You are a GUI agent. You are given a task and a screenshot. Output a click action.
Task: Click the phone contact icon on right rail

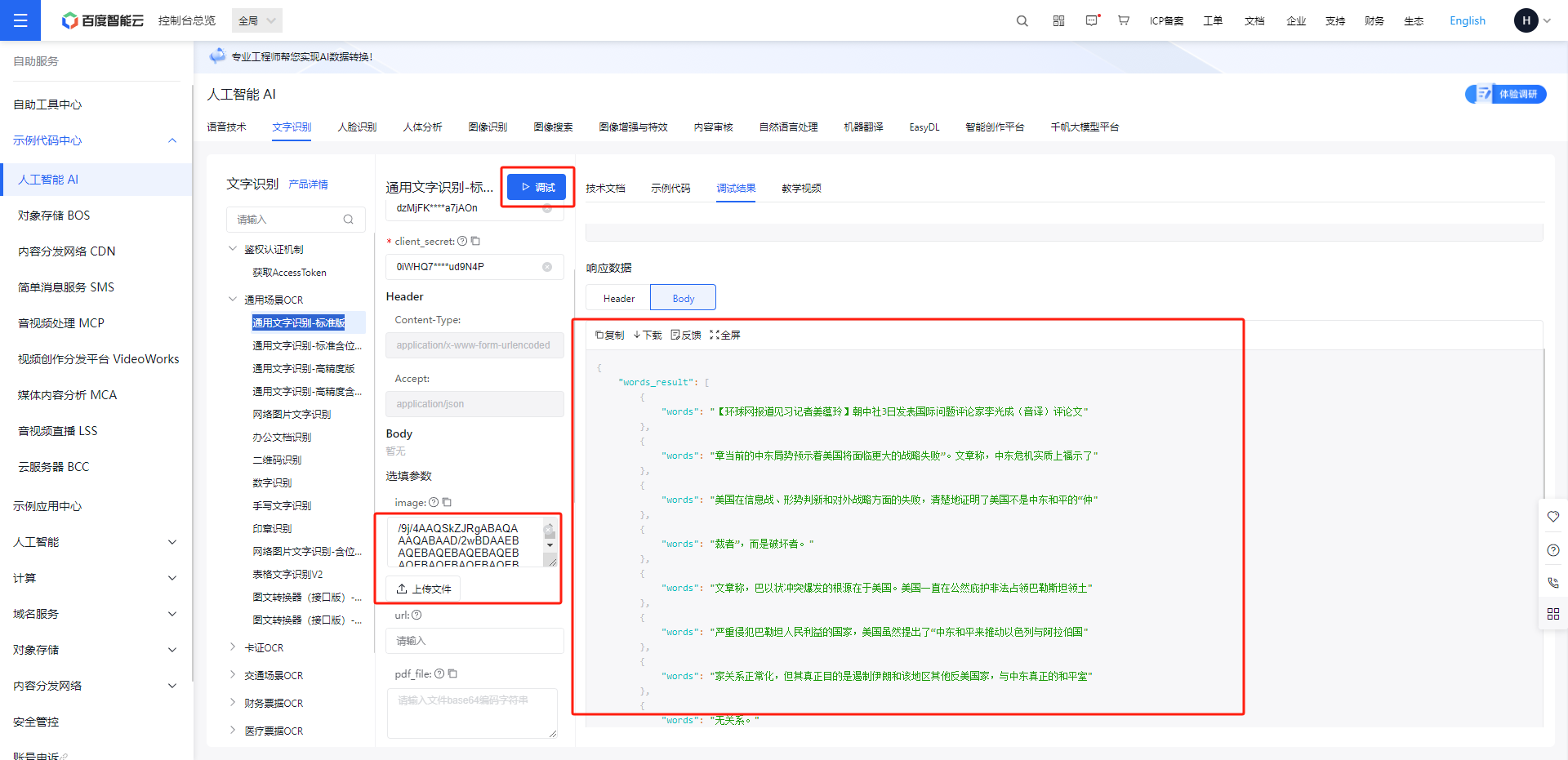1553,582
